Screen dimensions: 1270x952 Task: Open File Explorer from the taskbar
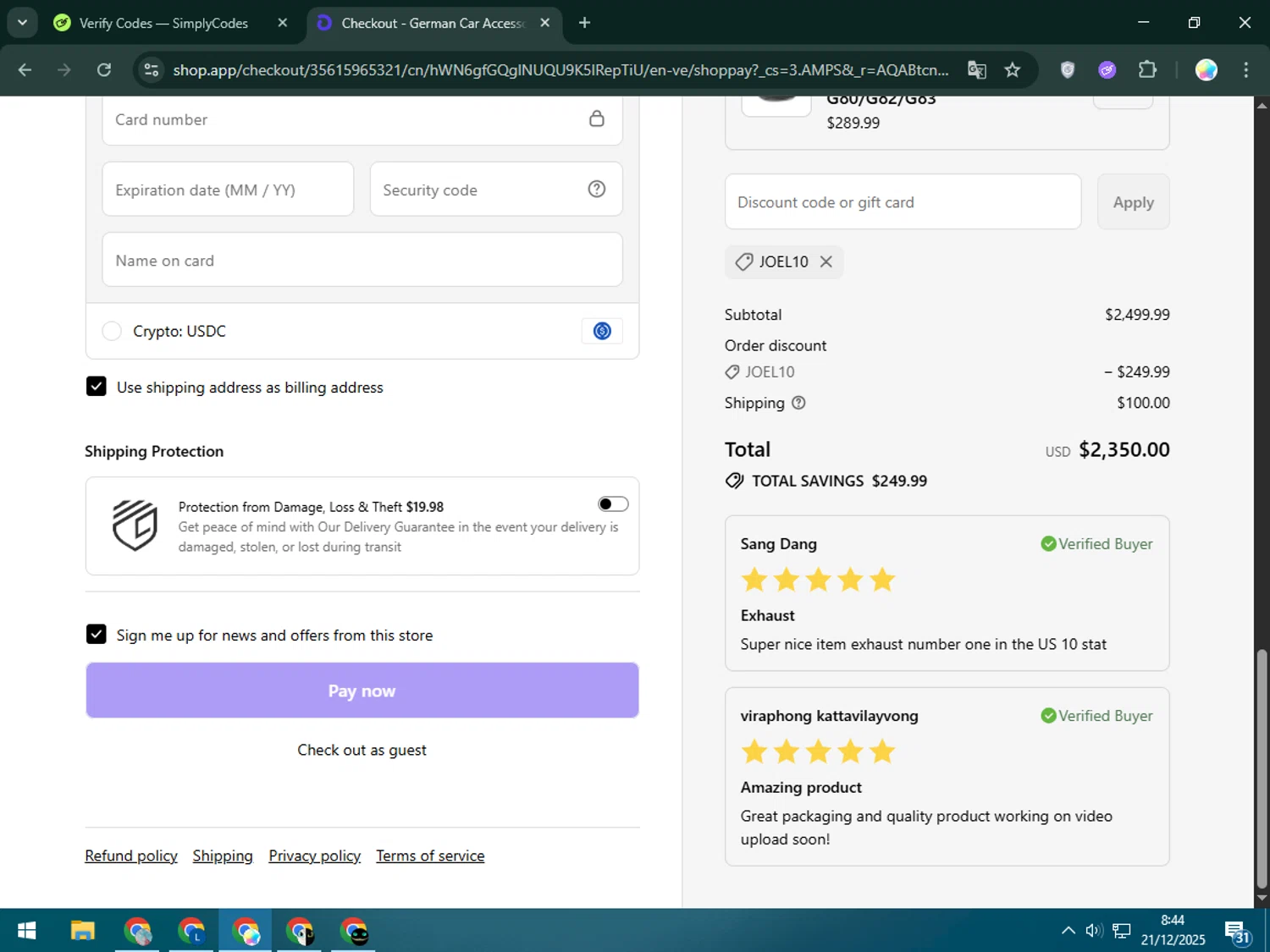click(82, 931)
